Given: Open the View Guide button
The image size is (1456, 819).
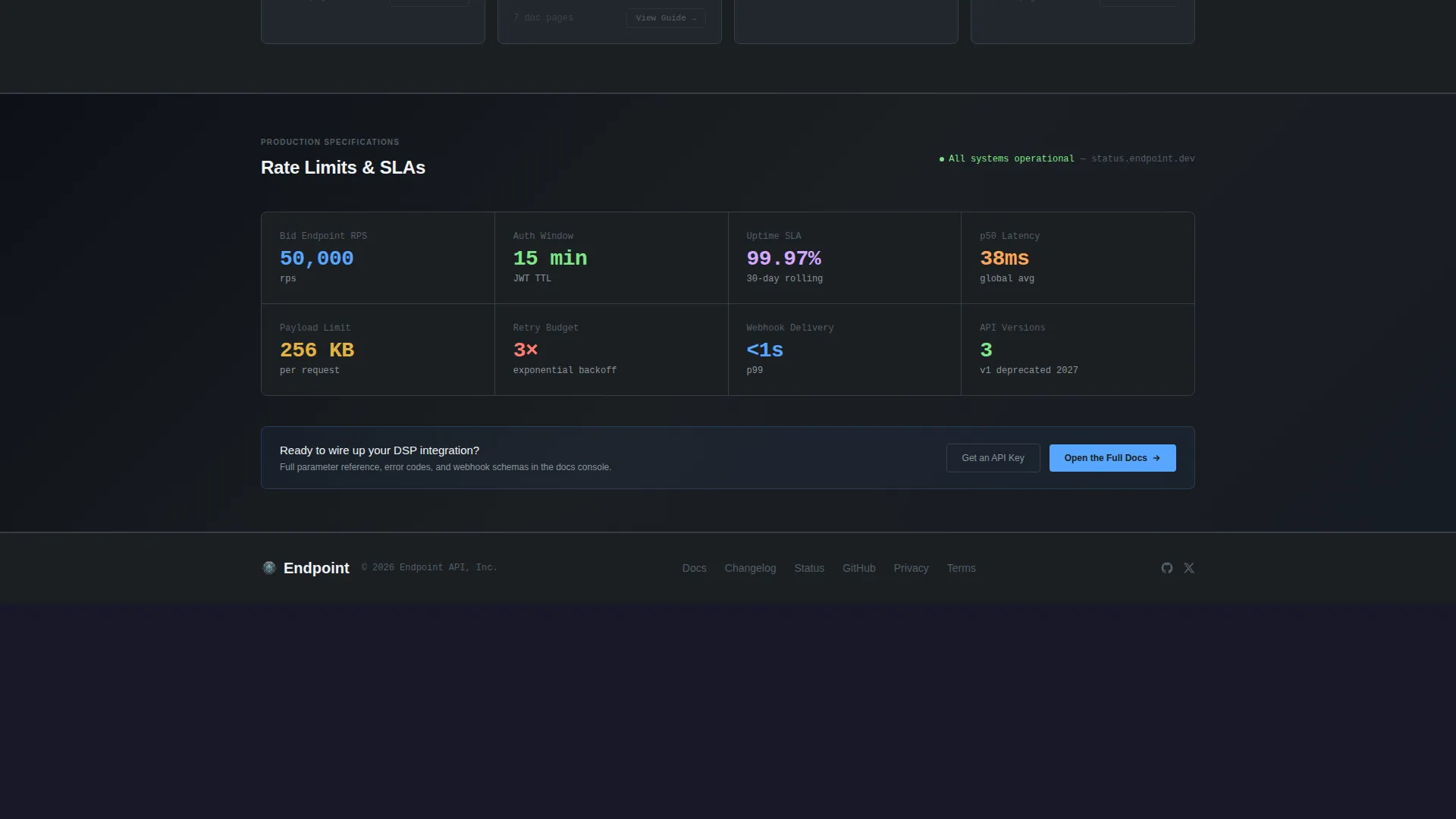Looking at the screenshot, I should click(x=666, y=18).
